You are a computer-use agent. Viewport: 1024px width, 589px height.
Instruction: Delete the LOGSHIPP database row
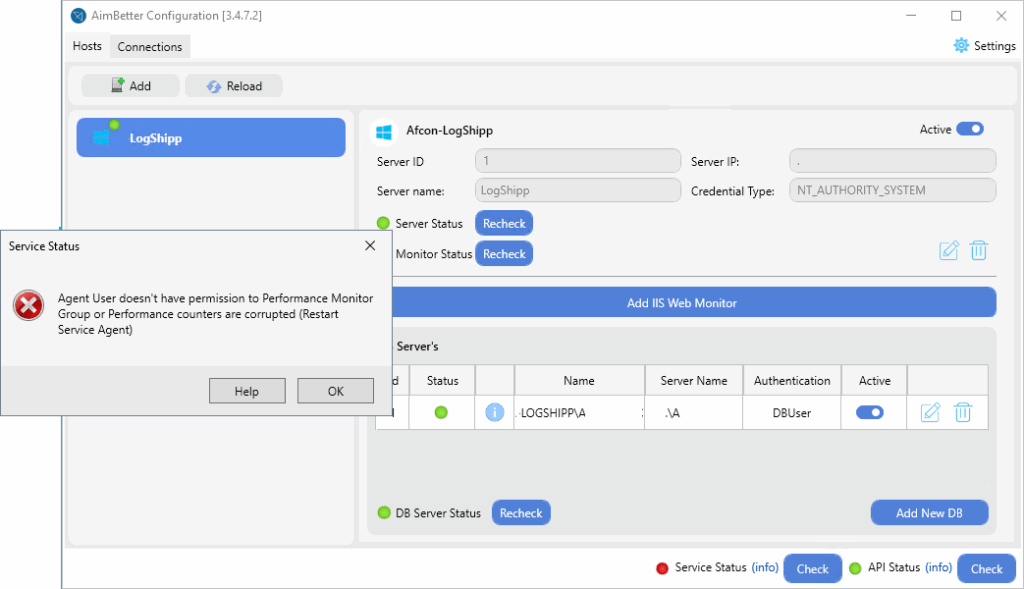(x=962, y=412)
